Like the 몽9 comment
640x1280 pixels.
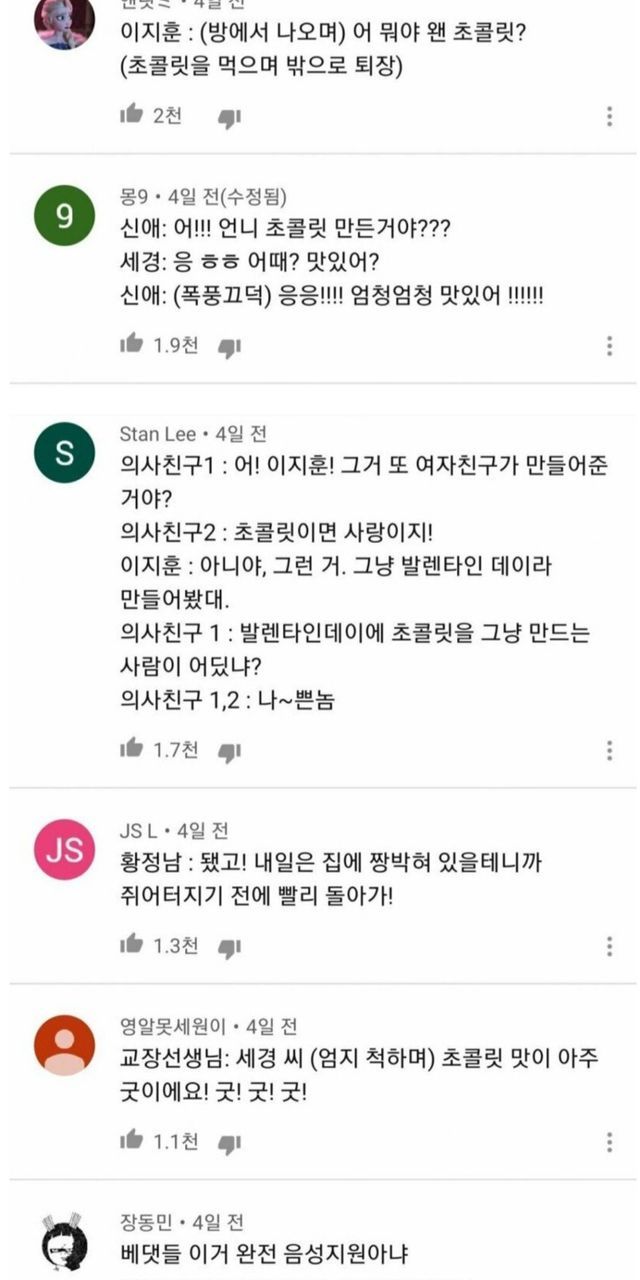coord(131,345)
